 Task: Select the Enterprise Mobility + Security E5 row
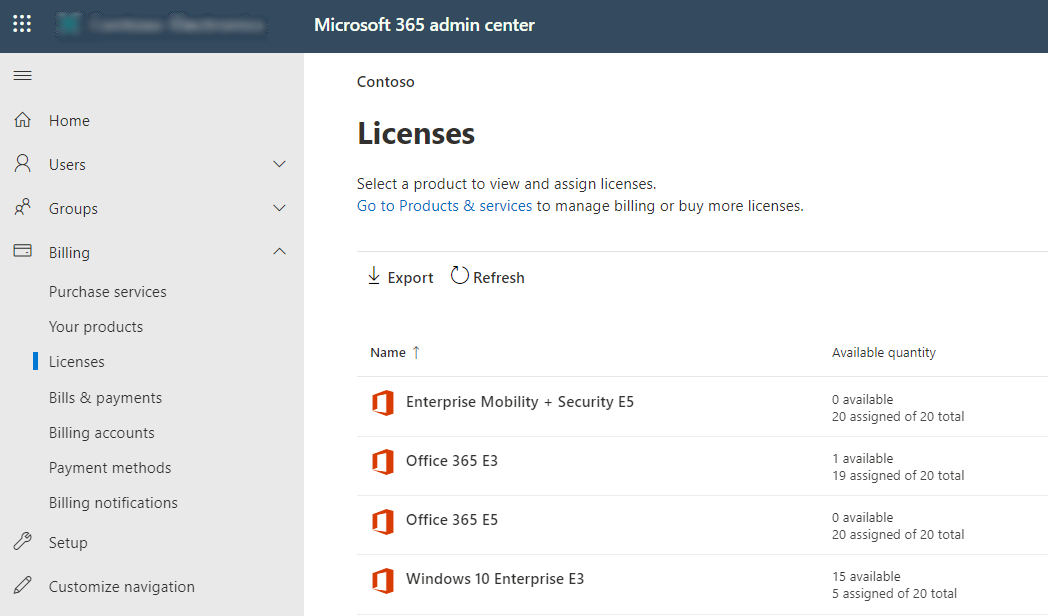[519, 402]
